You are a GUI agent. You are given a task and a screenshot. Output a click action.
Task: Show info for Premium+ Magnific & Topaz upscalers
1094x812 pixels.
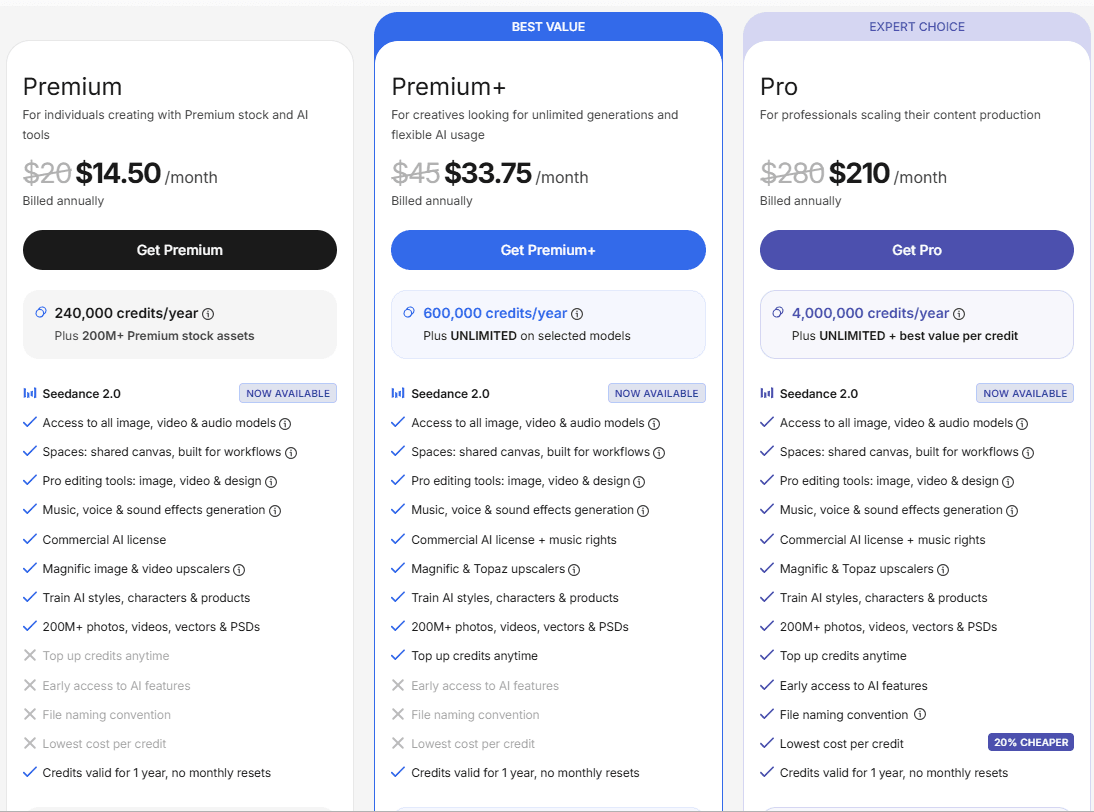point(574,570)
